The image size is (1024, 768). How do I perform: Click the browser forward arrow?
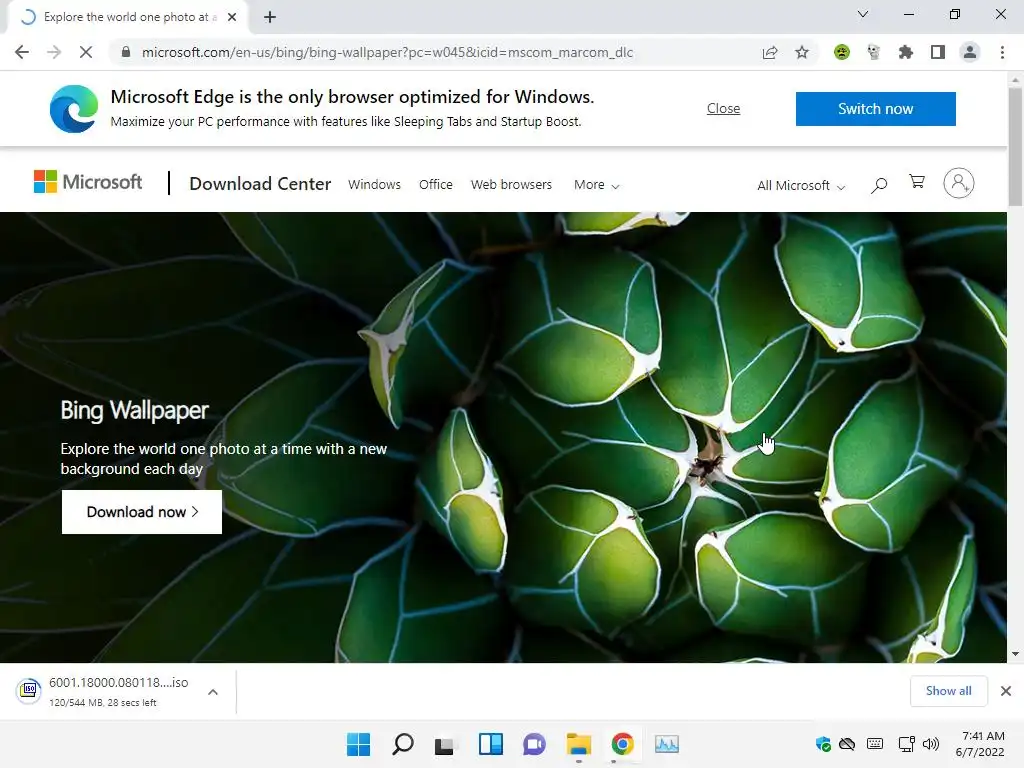54,52
